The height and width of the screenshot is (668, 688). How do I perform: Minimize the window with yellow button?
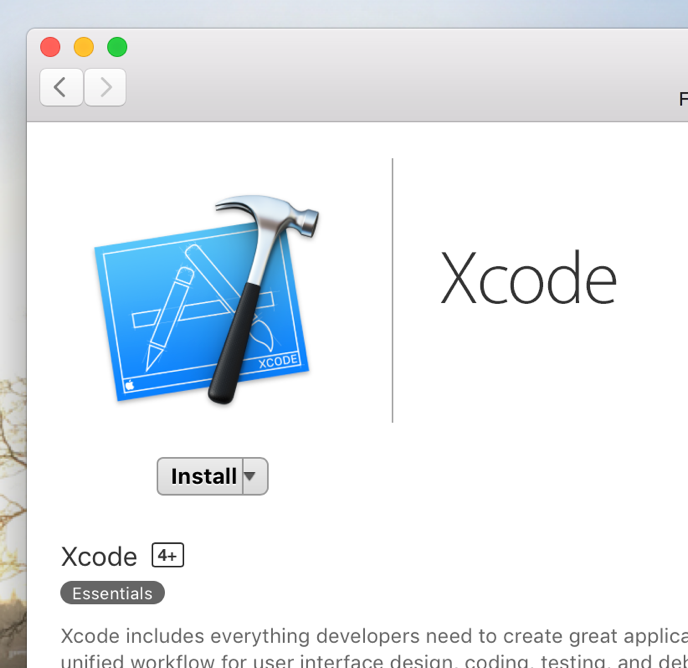84,47
